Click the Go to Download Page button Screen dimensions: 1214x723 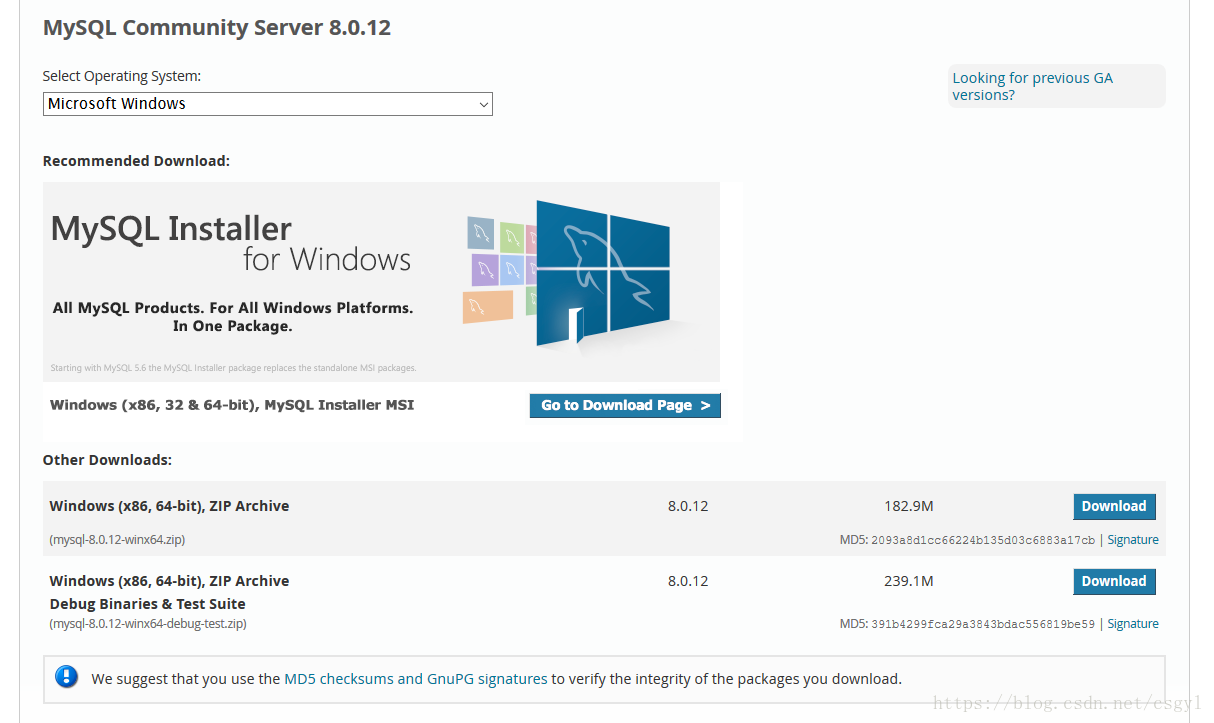625,405
